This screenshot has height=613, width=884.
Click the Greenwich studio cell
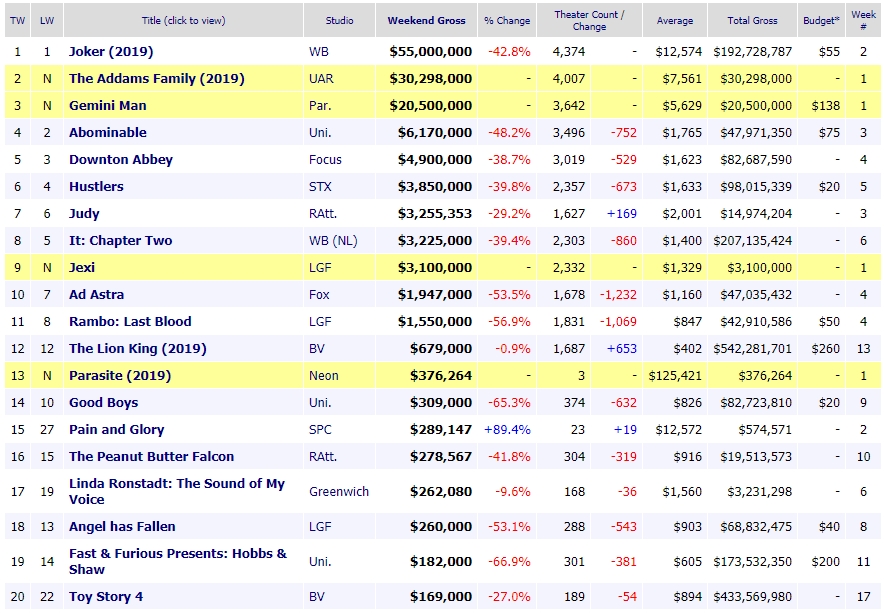339,492
